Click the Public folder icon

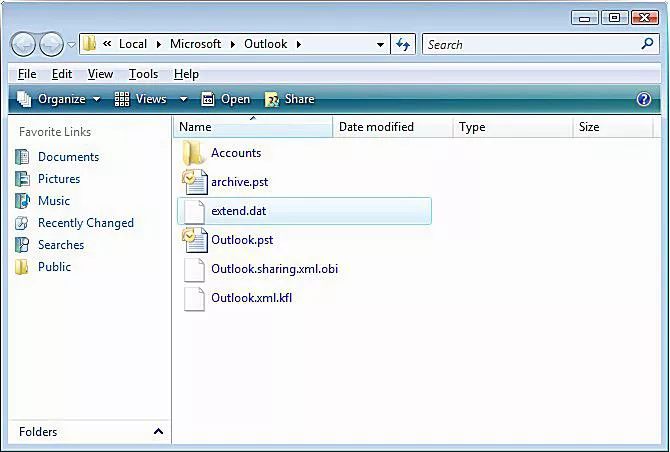22,267
